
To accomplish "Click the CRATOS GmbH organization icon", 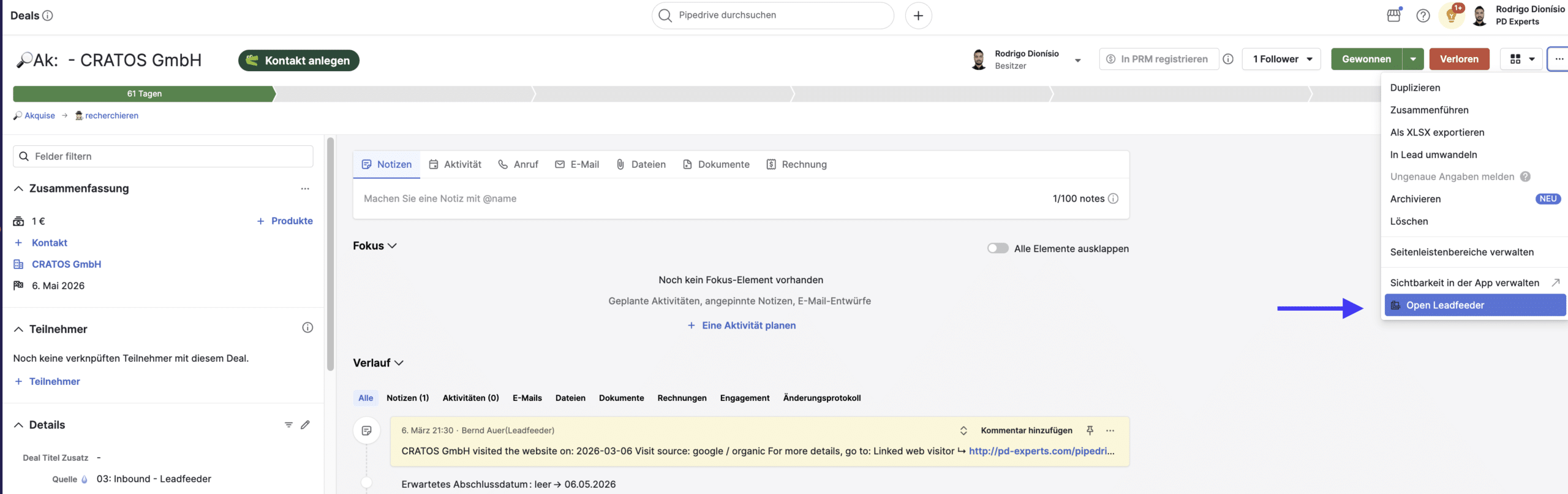I will click(18, 264).
